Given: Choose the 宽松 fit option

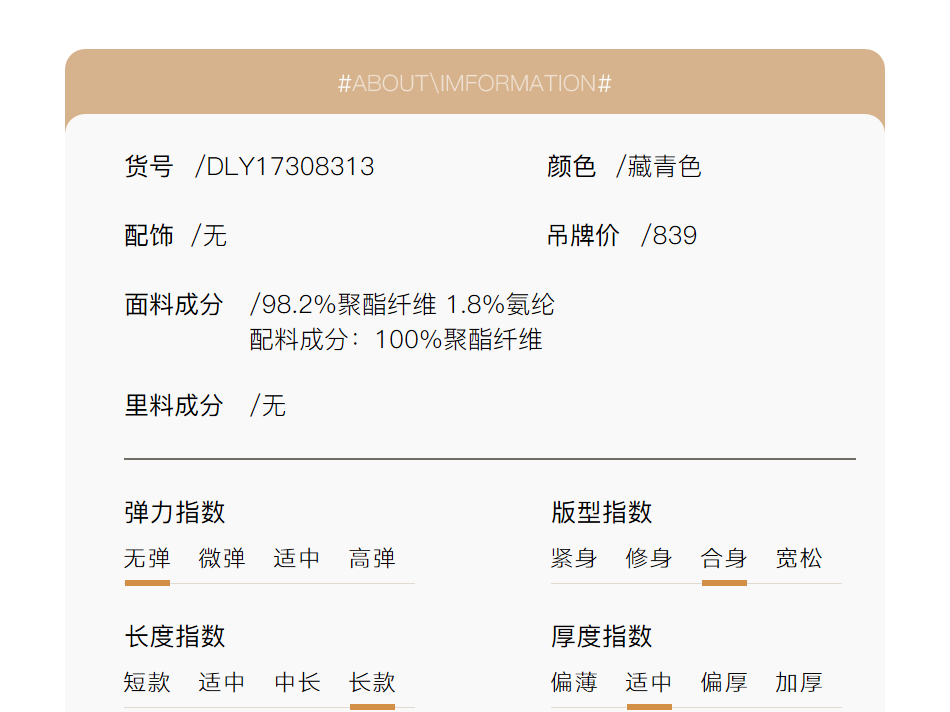Looking at the screenshot, I should [799, 559].
